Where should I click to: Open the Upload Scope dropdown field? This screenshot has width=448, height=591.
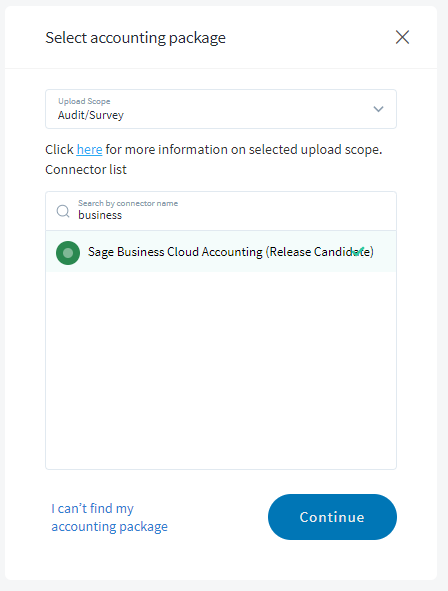pos(221,109)
